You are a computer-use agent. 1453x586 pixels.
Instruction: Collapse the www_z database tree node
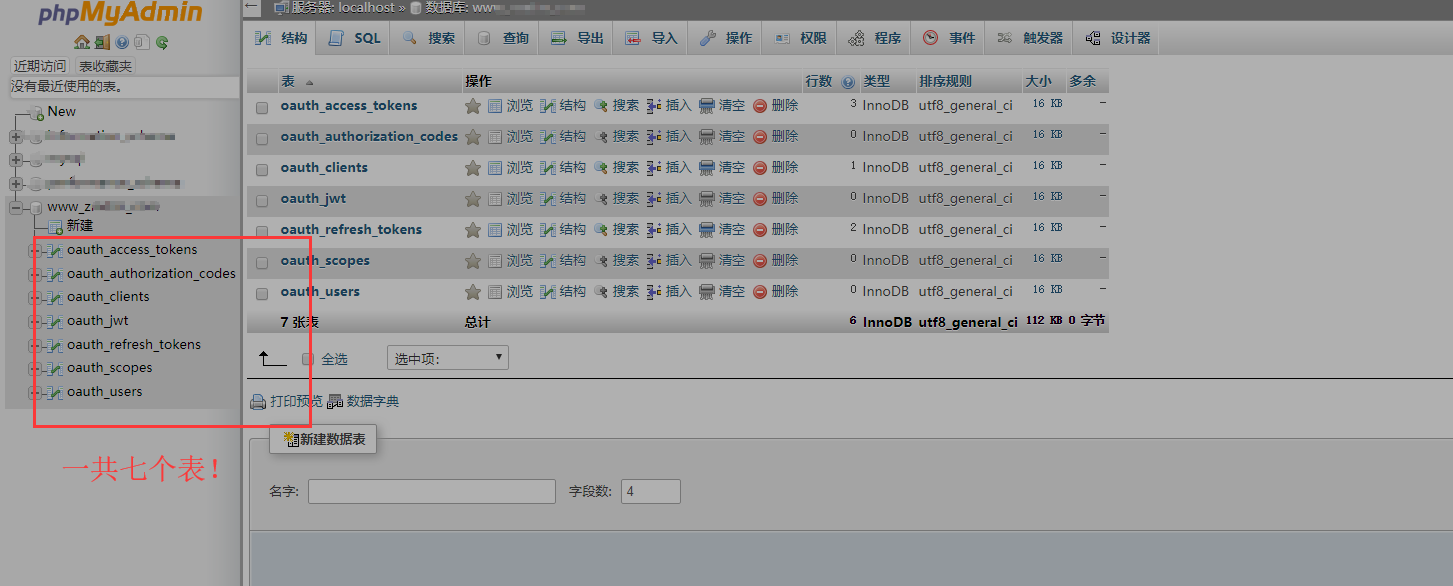(x=15, y=208)
